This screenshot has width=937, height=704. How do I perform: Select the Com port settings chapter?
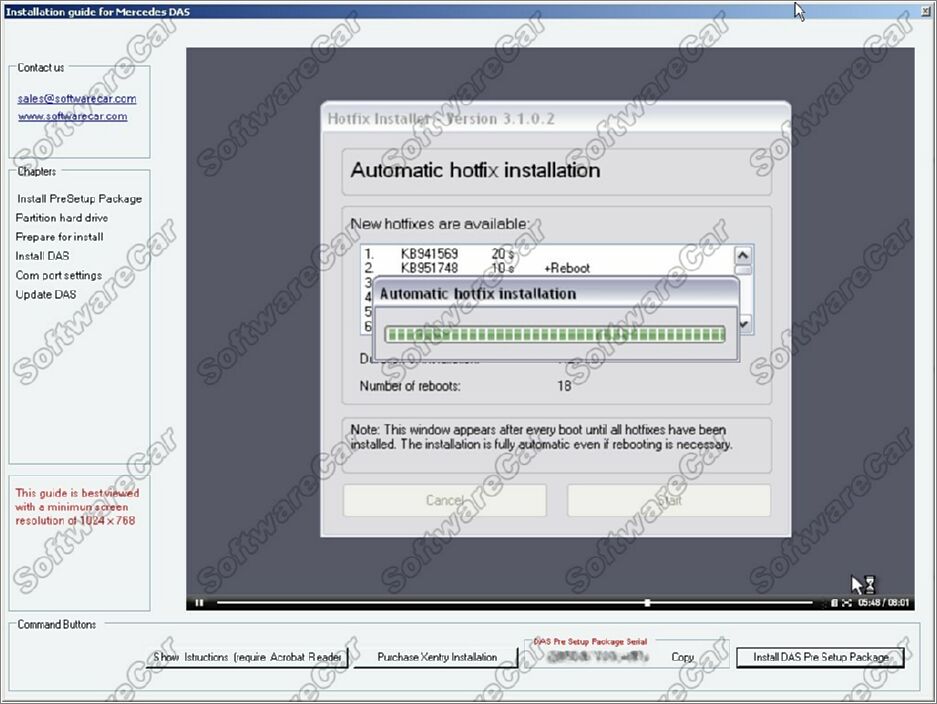click(x=59, y=275)
